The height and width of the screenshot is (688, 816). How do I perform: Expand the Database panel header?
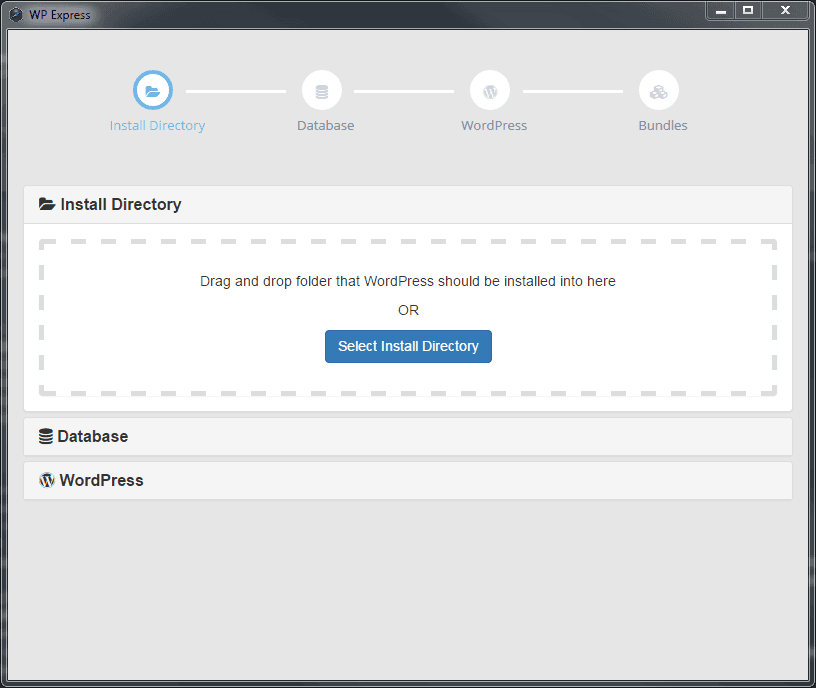click(x=408, y=437)
